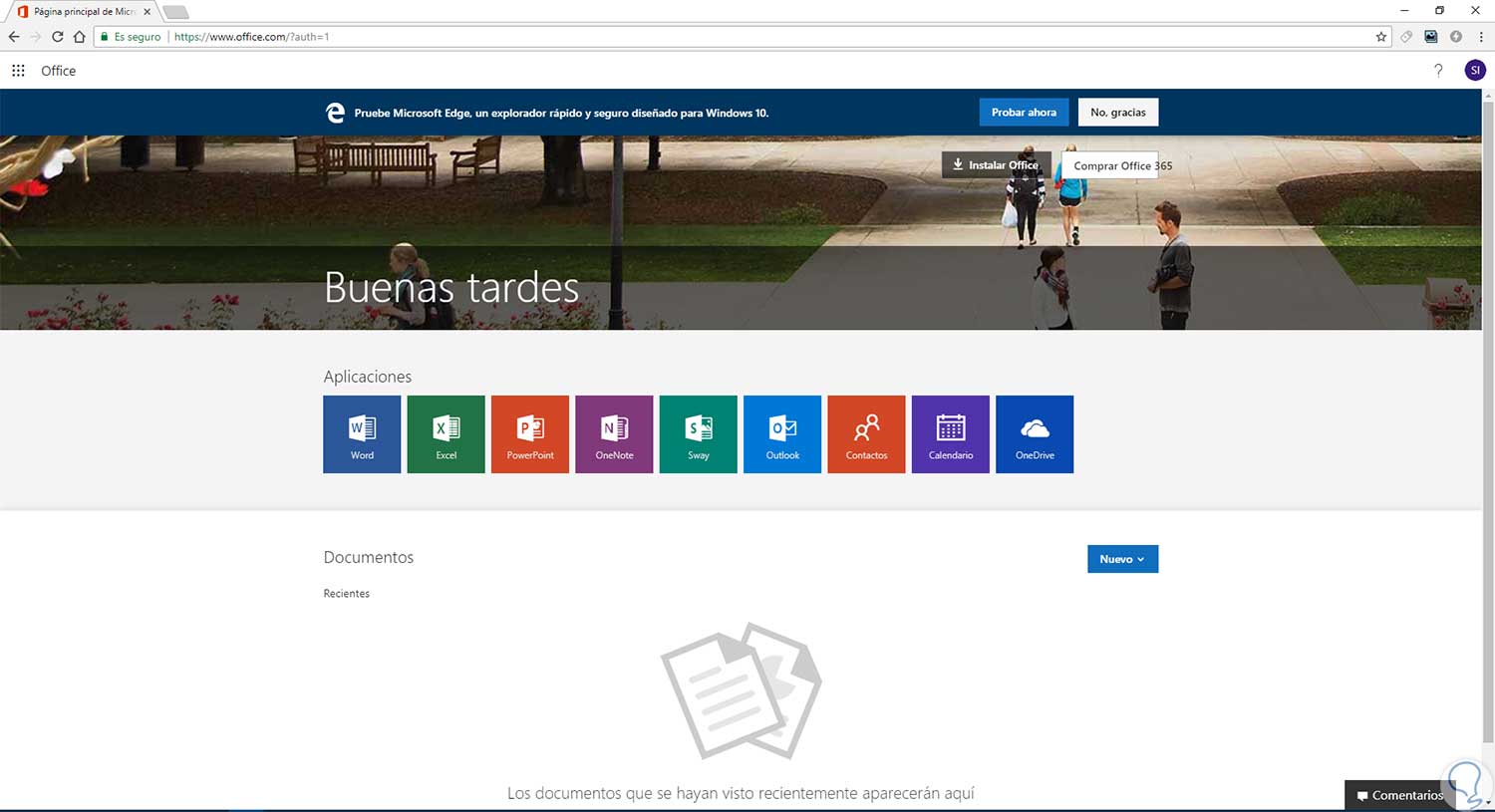Click the browser home icon
This screenshot has height=812, width=1495.
[80, 37]
